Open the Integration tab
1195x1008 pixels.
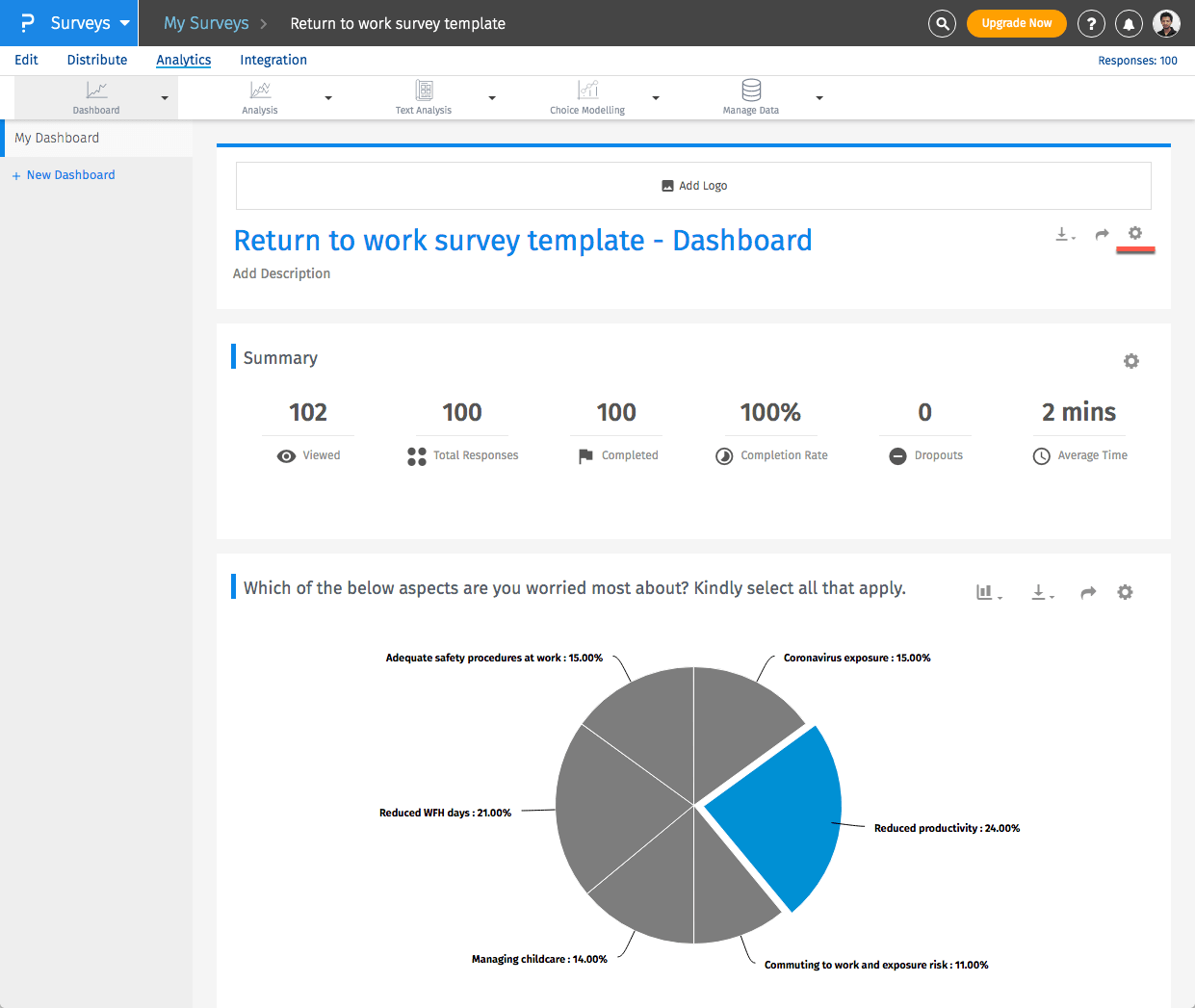click(273, 60)
